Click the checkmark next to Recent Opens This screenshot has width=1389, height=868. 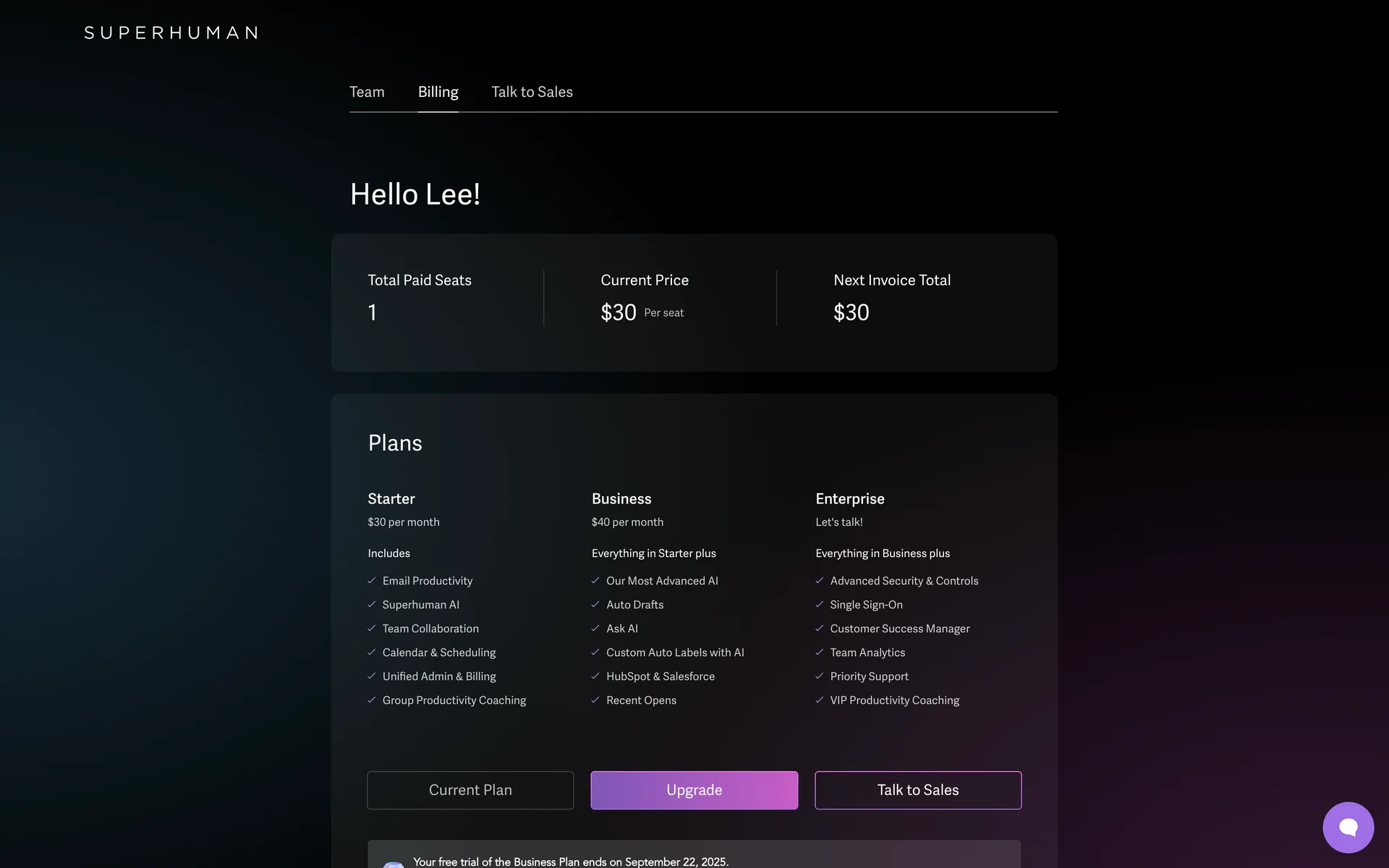pyautogui.click(x=595, y=699)
